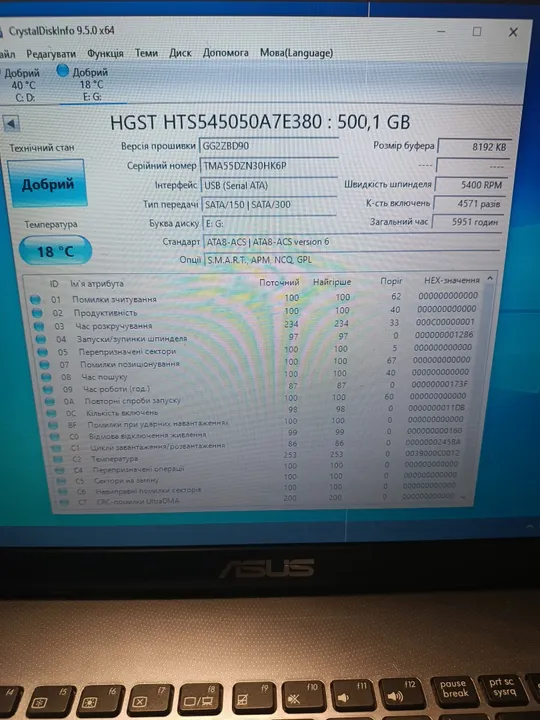540x720 pixels.
Task: Go to previous disk with left arrow
Action: click(11, 123)
